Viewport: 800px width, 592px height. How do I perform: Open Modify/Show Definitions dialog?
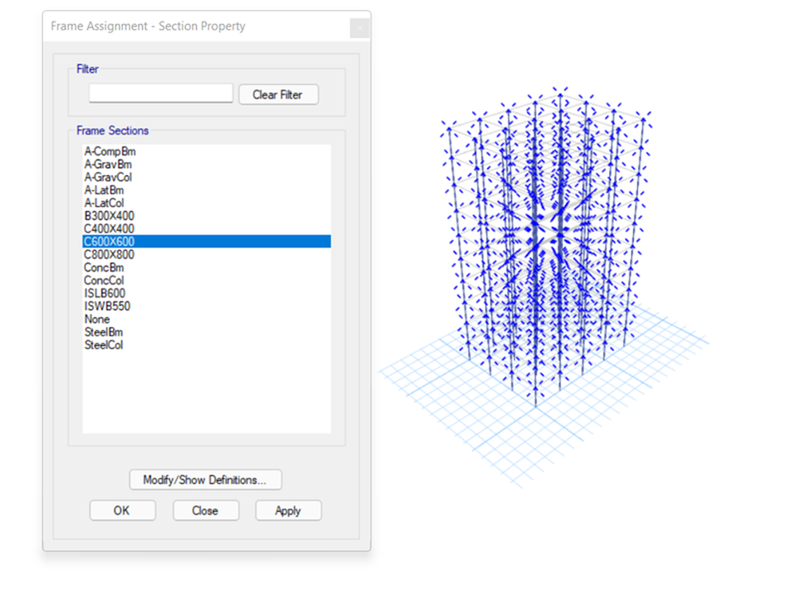(205, 480)
